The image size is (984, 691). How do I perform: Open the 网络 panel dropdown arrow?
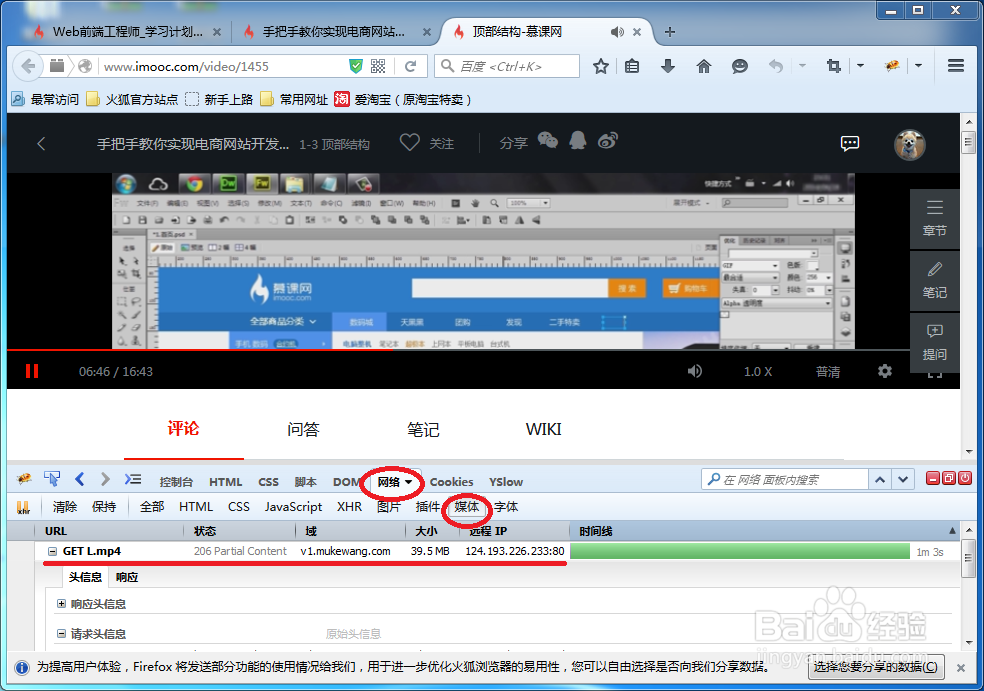(409, 482)
